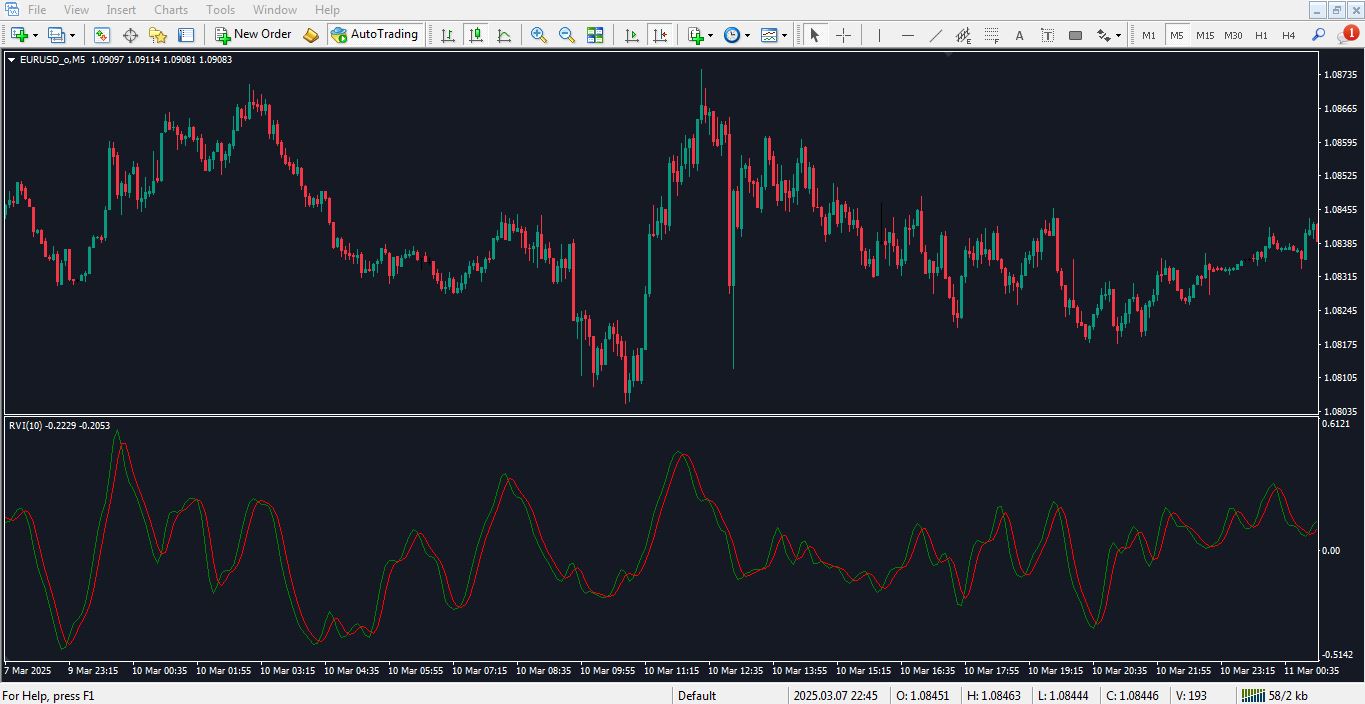The width and height of the screenshot is (1365, 704).
Task: Open the Charts menu
Action: [x=171, y=10]
